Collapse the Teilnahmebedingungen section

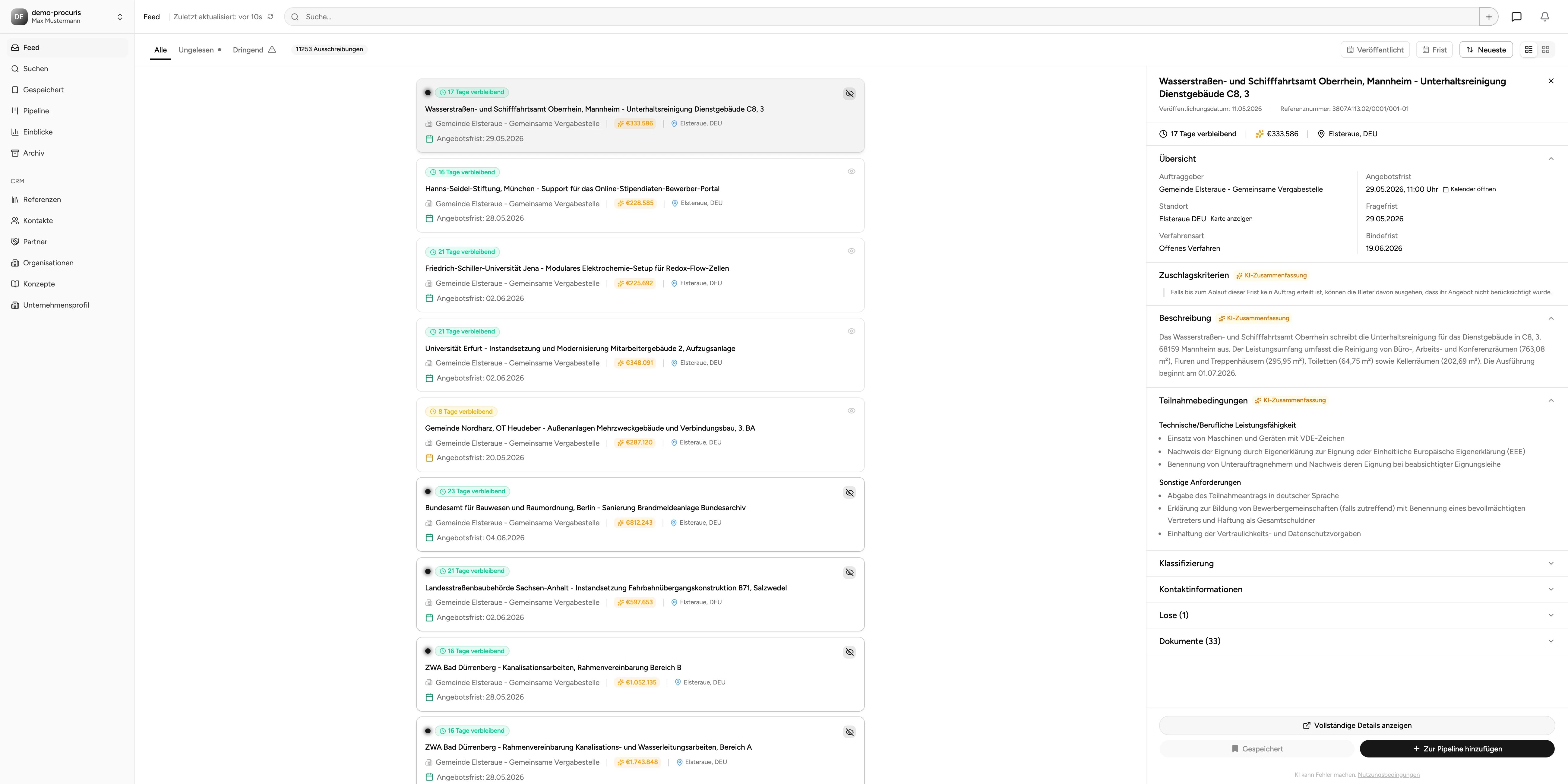[x=1550, y=400]
